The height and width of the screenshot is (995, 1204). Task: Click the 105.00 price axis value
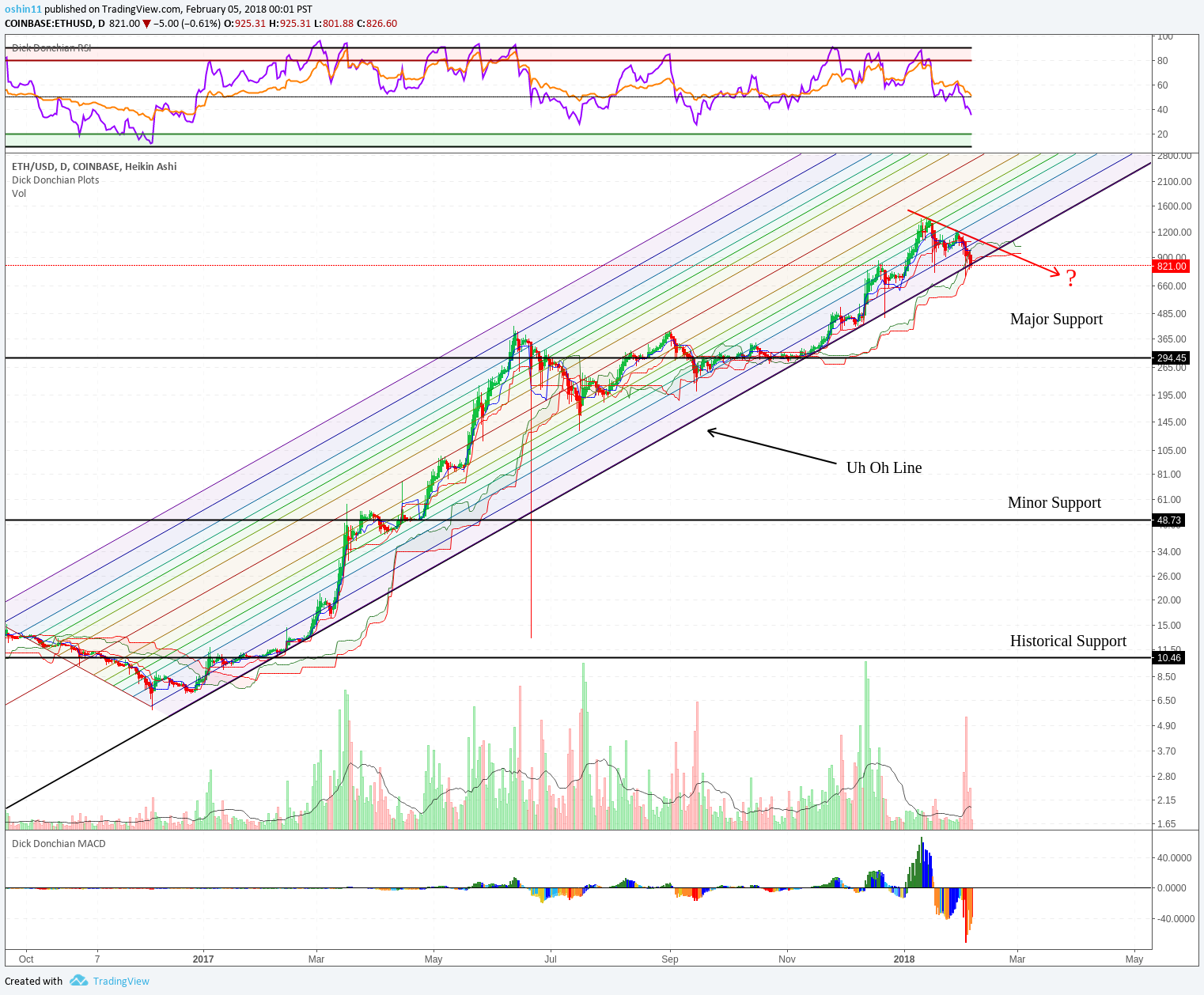[x=1172, y=450]
